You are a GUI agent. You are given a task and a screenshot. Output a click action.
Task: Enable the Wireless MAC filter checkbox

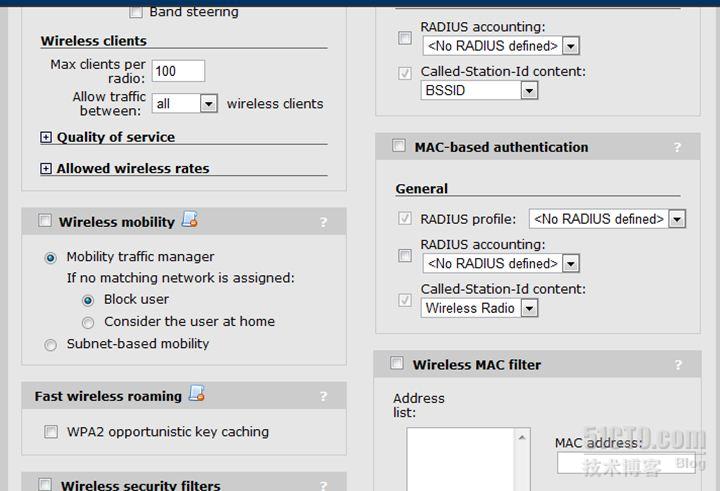(x=397, y=363)
